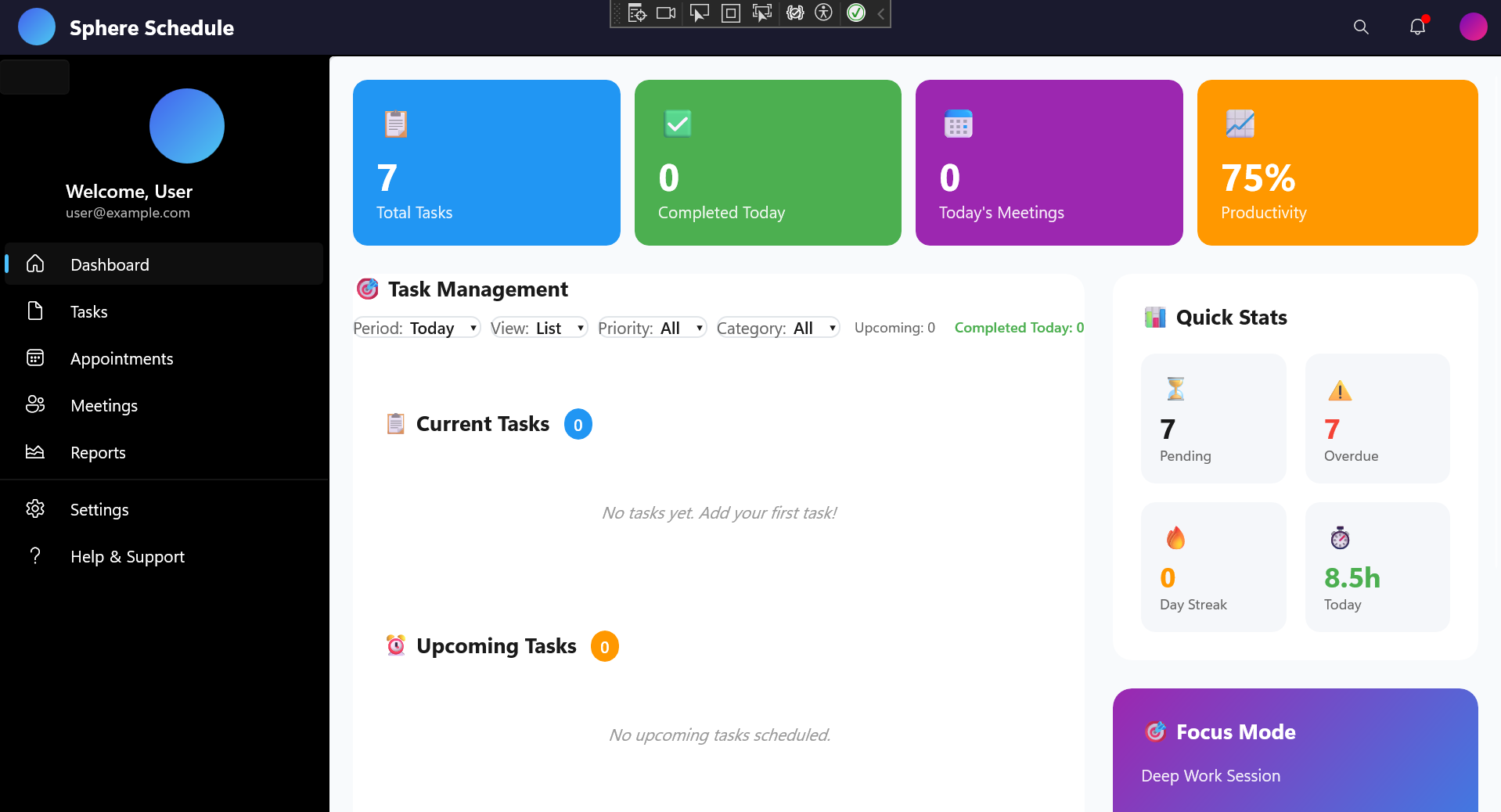Click the Sphere Schedule logo
The image size is (1501, 812).
click(x=125, y=27)
